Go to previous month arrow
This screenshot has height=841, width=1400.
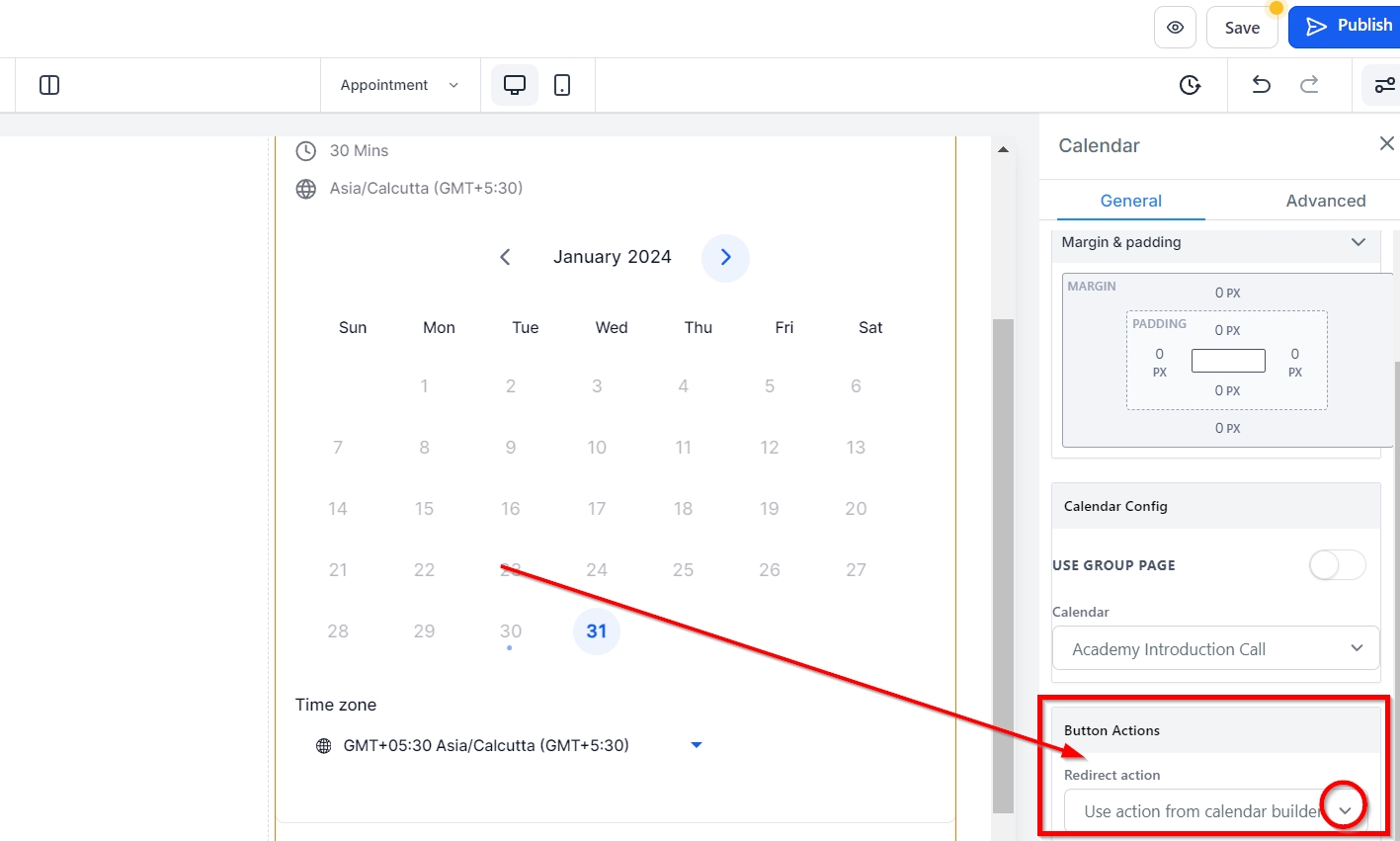[x=505, y=257]
